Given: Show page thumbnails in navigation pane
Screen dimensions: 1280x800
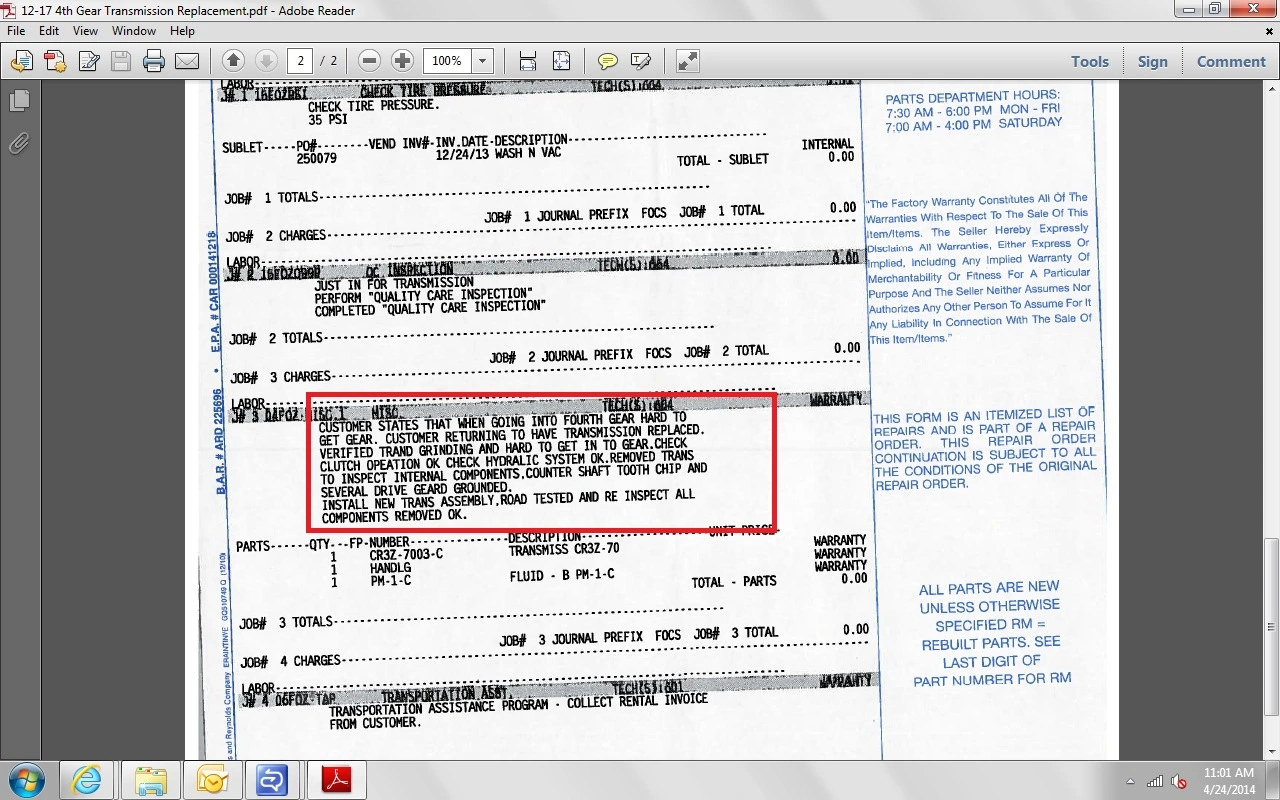Looking at the screenshot, I should click(x=19, y=101).
